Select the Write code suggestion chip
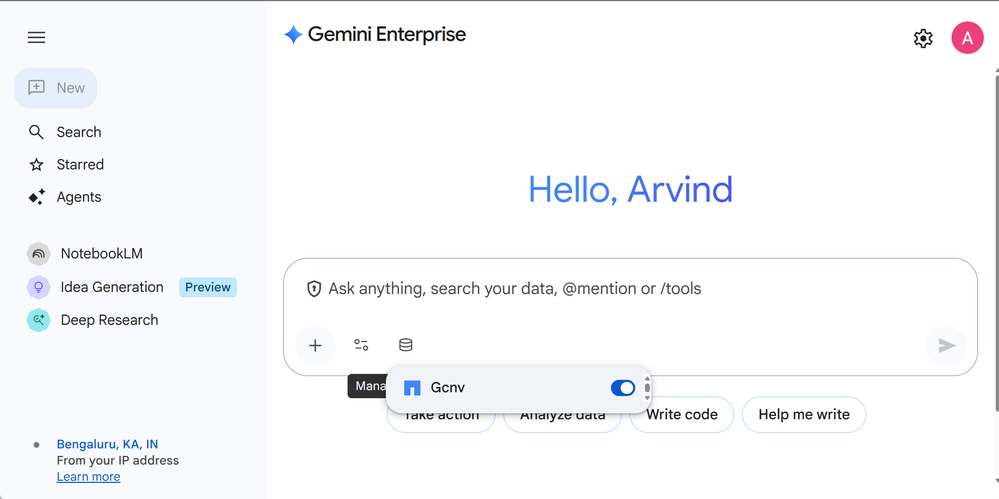This screenshot has width=999, height=499. click(x=682, y=414)
